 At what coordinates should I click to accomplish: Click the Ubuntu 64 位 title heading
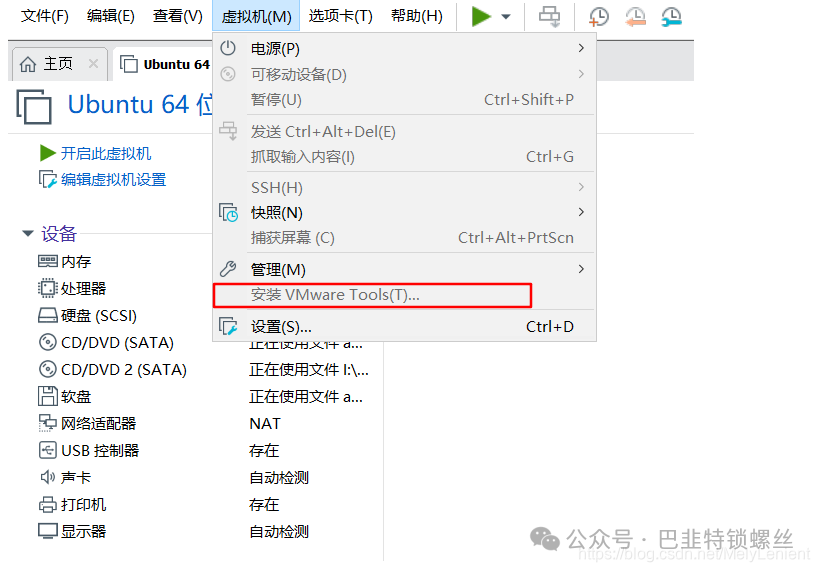tap(140, 105)
